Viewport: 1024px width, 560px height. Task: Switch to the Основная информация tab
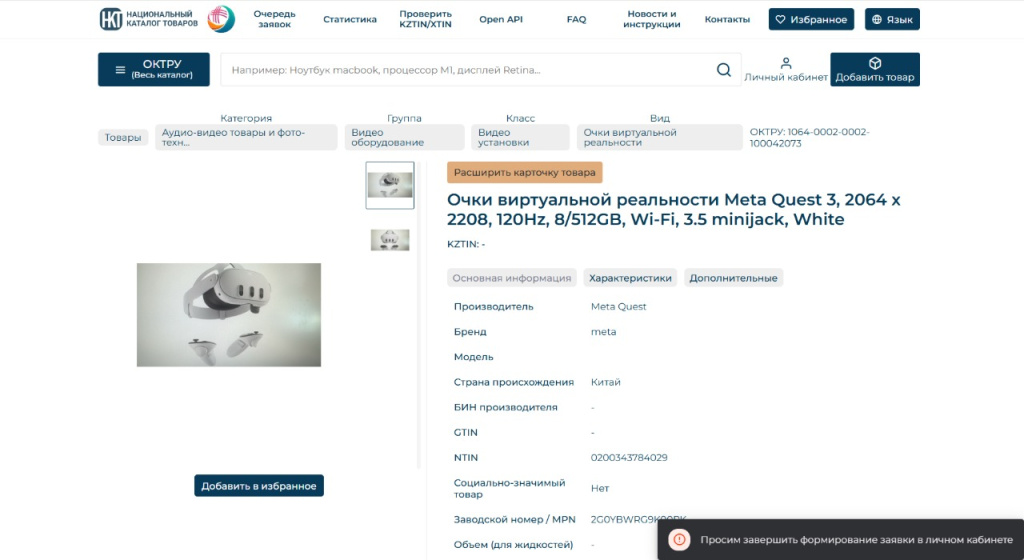(511, 278)
